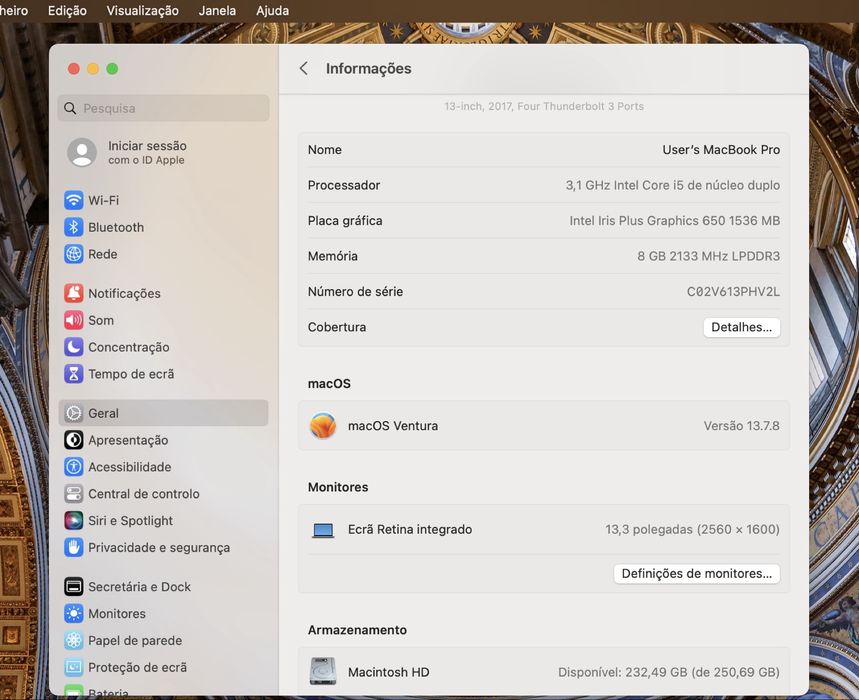Click the search magnifier icon
Image resolution: width=859 pixels, height=700 pixels.
(x=70, y=108)
